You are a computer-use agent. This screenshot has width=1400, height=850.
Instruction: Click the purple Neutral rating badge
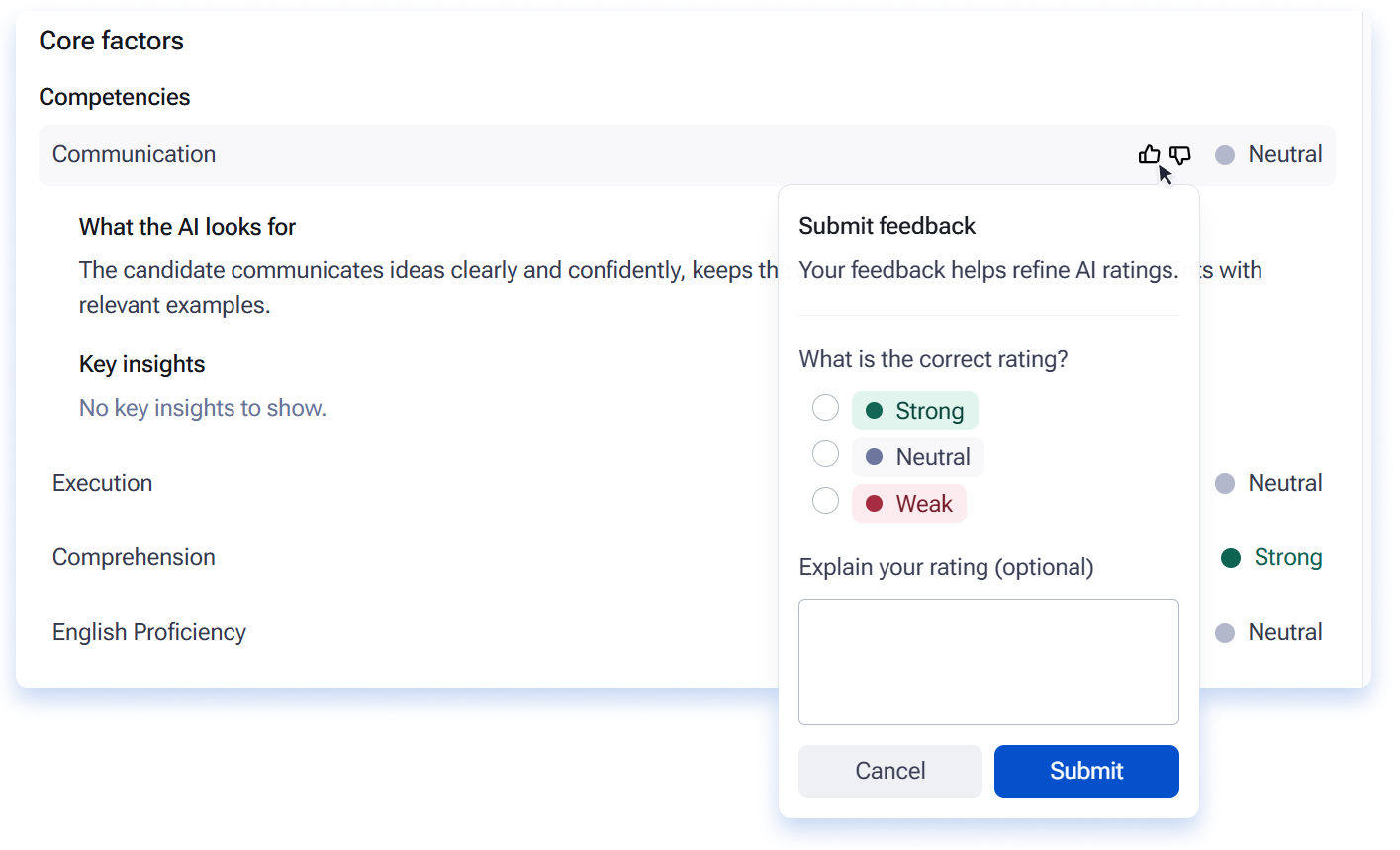pyautogui.click(x=918, y=457)
